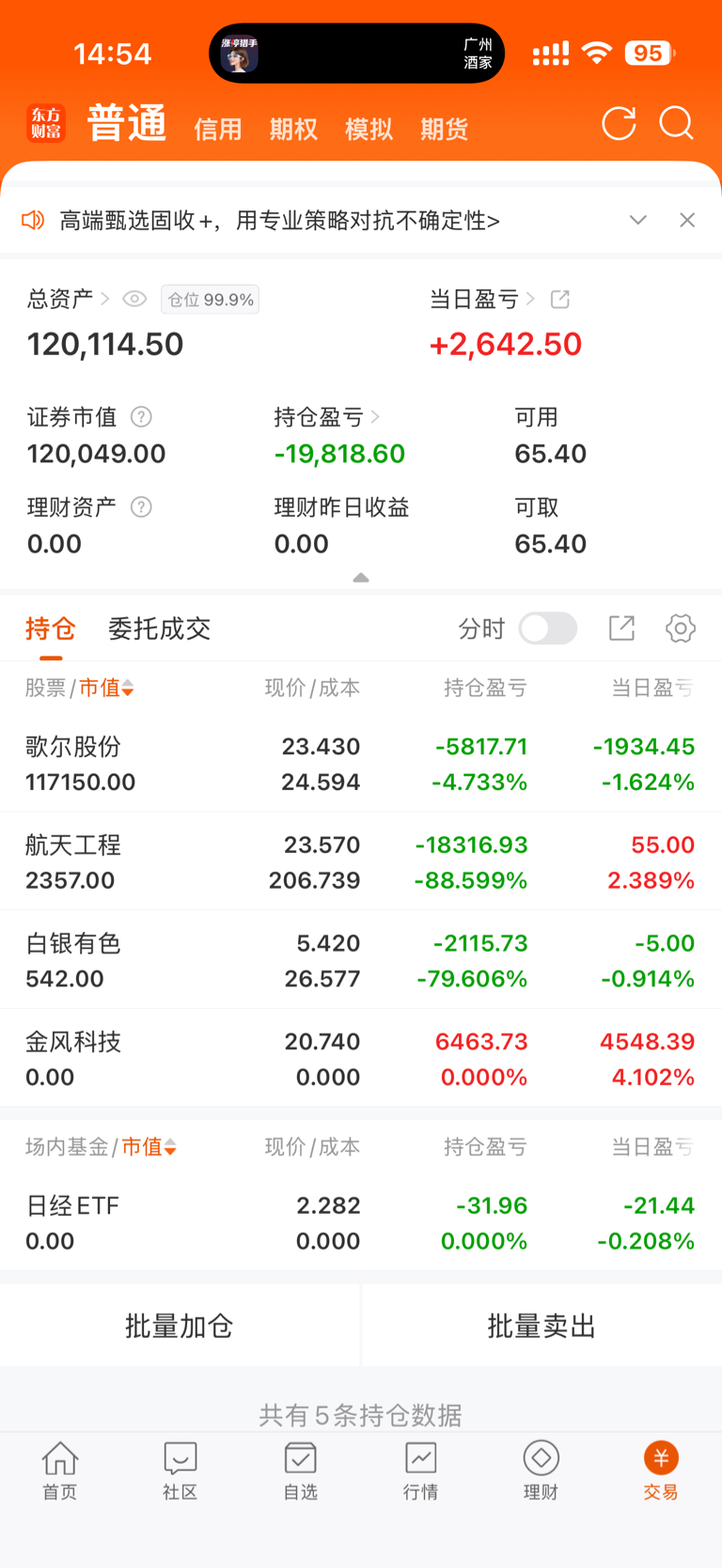Tap the 批量卖出 button
722x1568 pixels.
(x=541, y=1326)
